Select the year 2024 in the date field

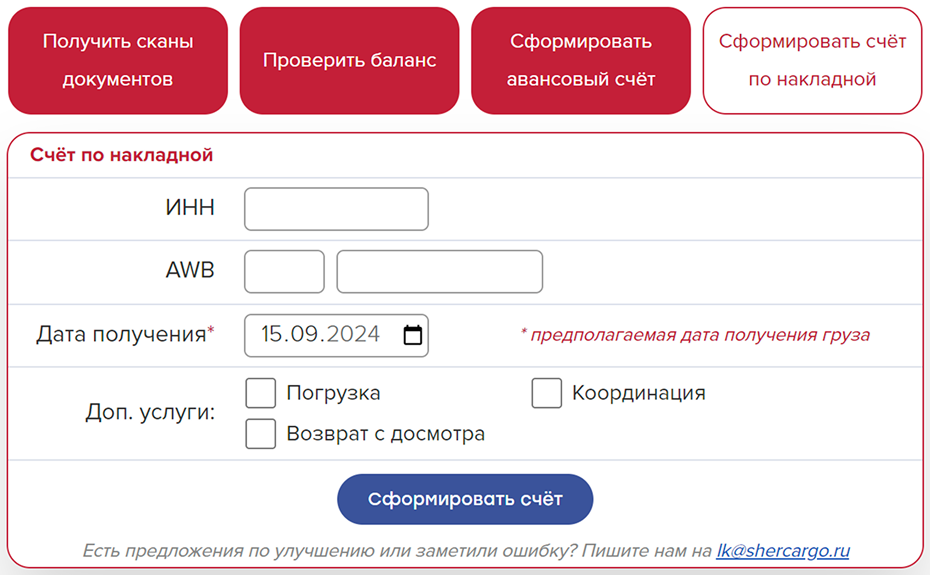coord(352,335)
